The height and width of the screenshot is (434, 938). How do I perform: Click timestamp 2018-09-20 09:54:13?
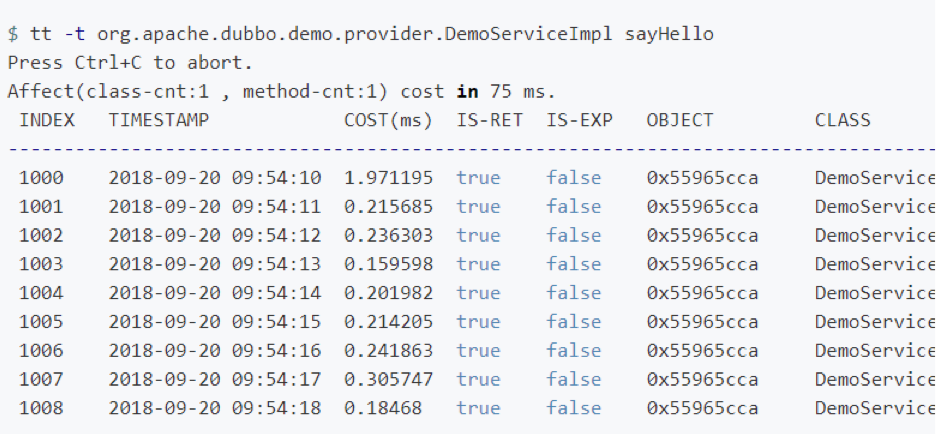click(215, 265)
